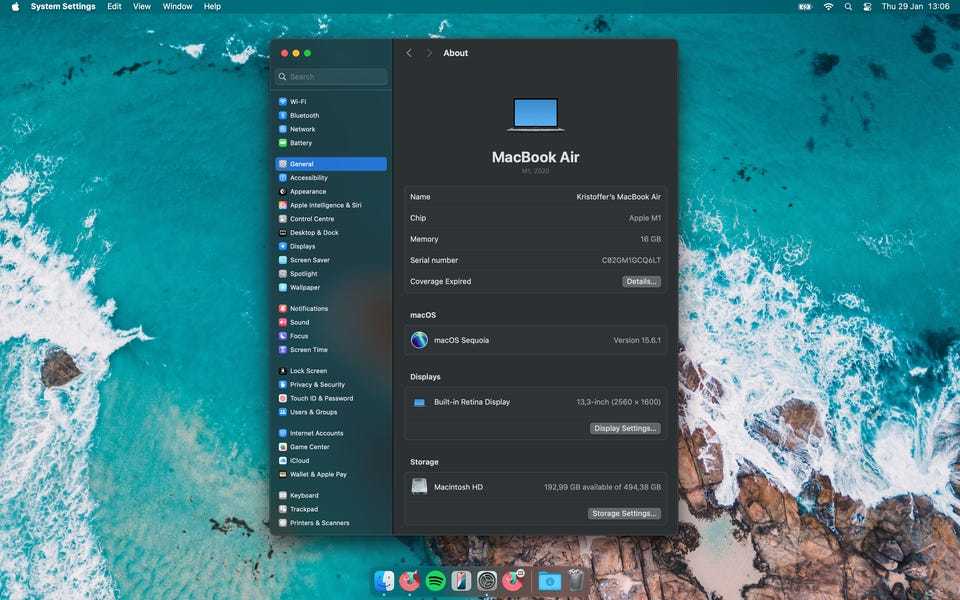Select Focus in the settings sidebar

(x=299, y=336)
